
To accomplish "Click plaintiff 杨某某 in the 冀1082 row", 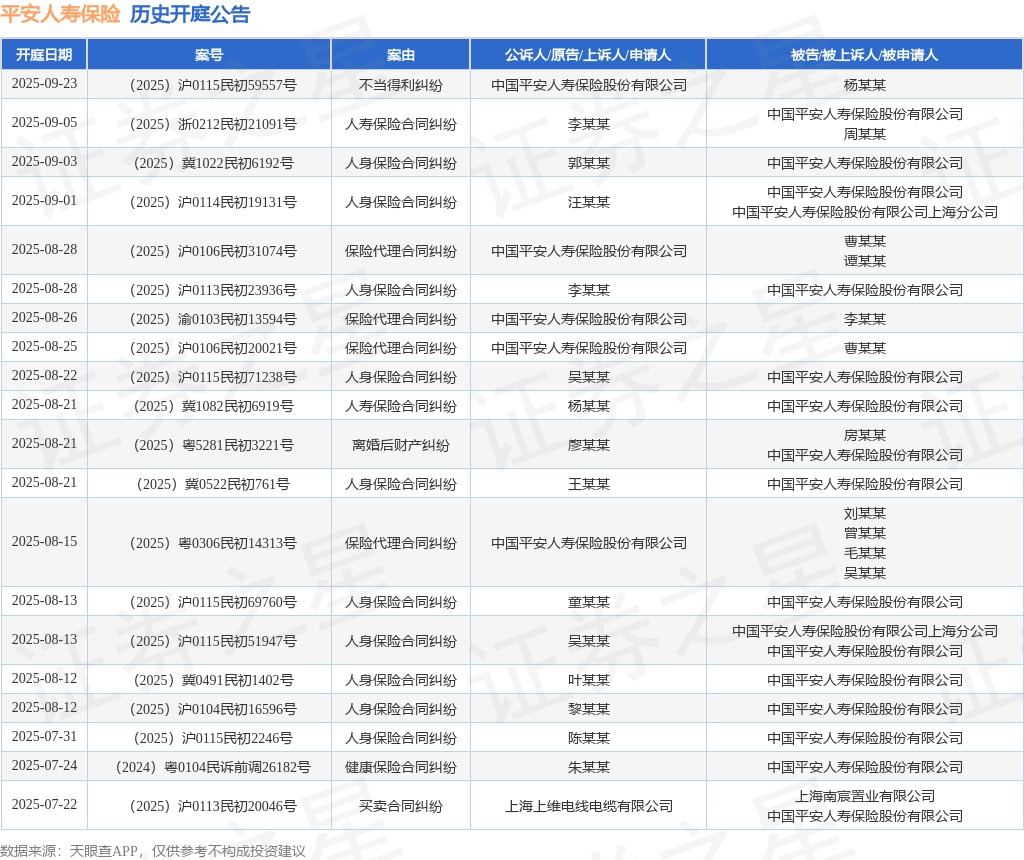I will pos(588,406).
